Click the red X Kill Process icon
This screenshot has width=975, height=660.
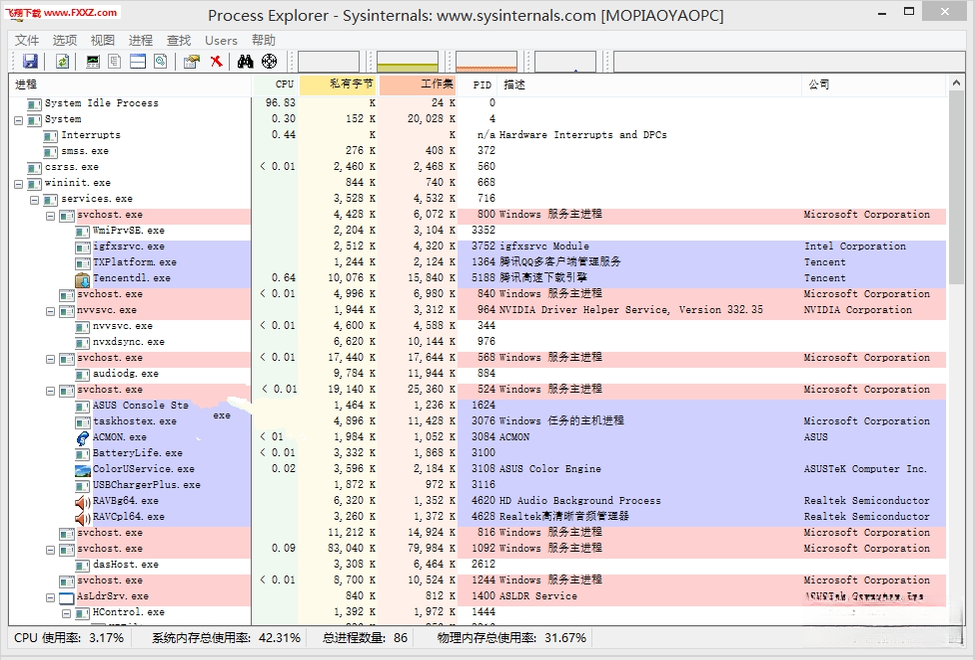(x=216, y=61)
